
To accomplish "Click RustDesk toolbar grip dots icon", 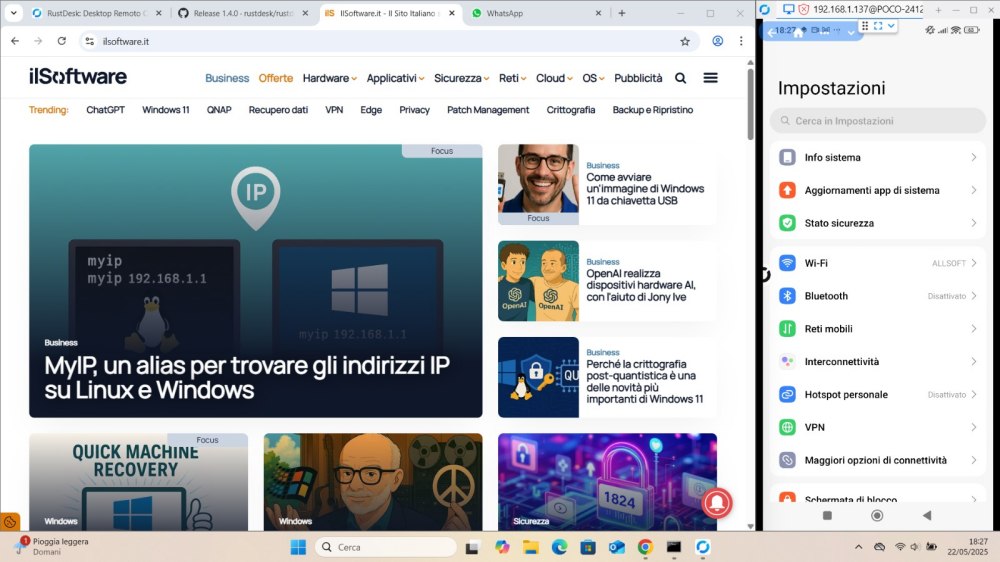I will click(865, 26).
